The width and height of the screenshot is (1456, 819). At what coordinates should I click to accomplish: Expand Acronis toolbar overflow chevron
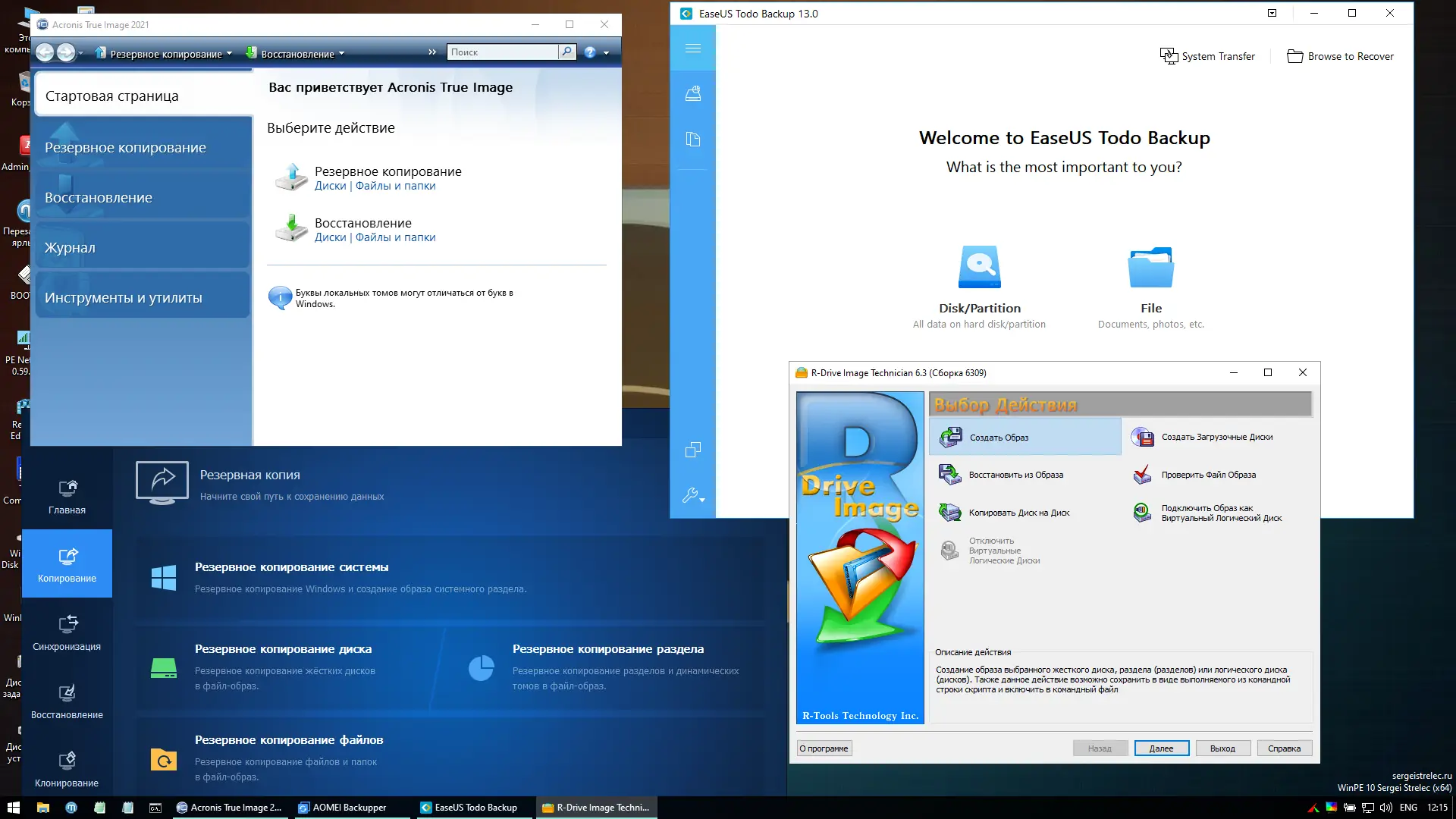pos(432,52)
